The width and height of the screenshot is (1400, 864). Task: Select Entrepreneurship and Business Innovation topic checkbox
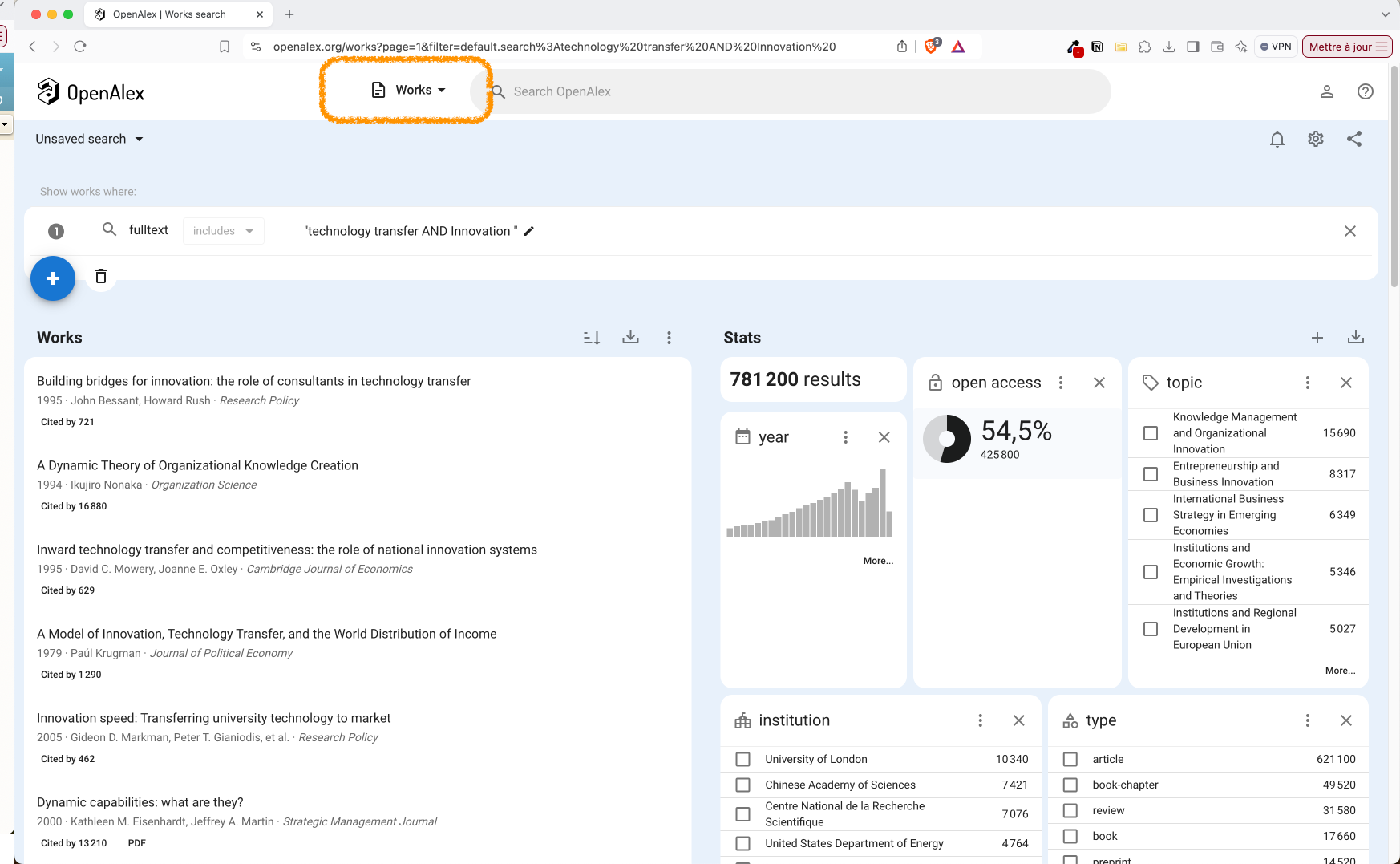tap(1151, 474)
